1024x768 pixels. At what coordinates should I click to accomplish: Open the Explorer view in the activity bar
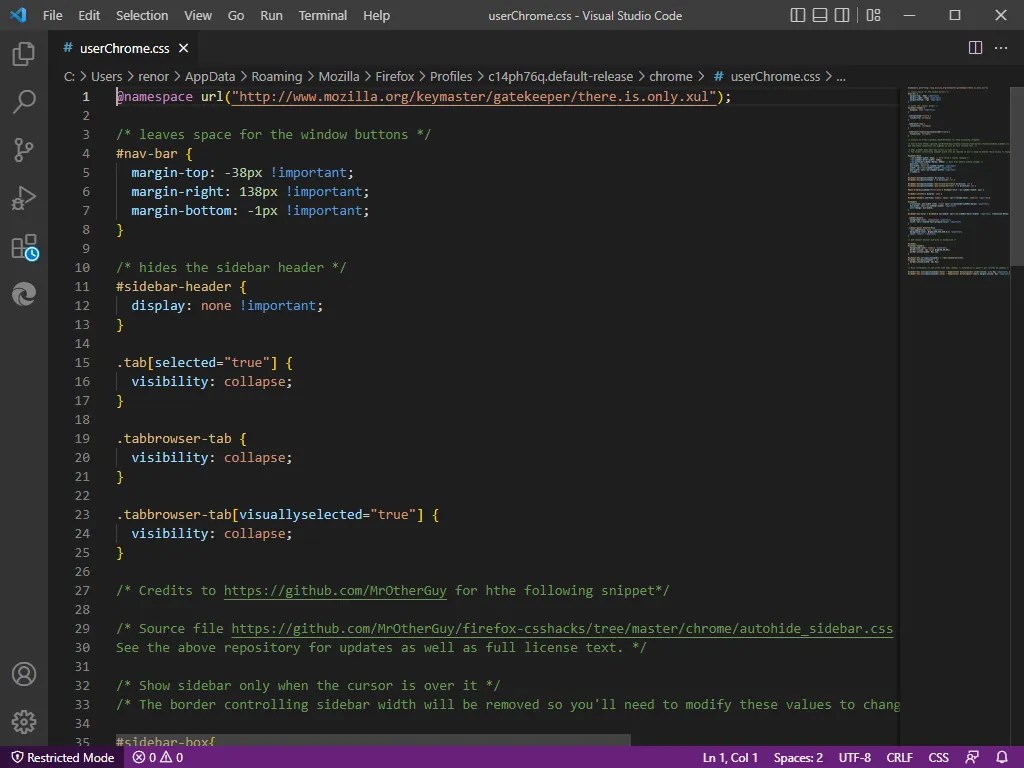pyautogui.click(x=24, y=55)
